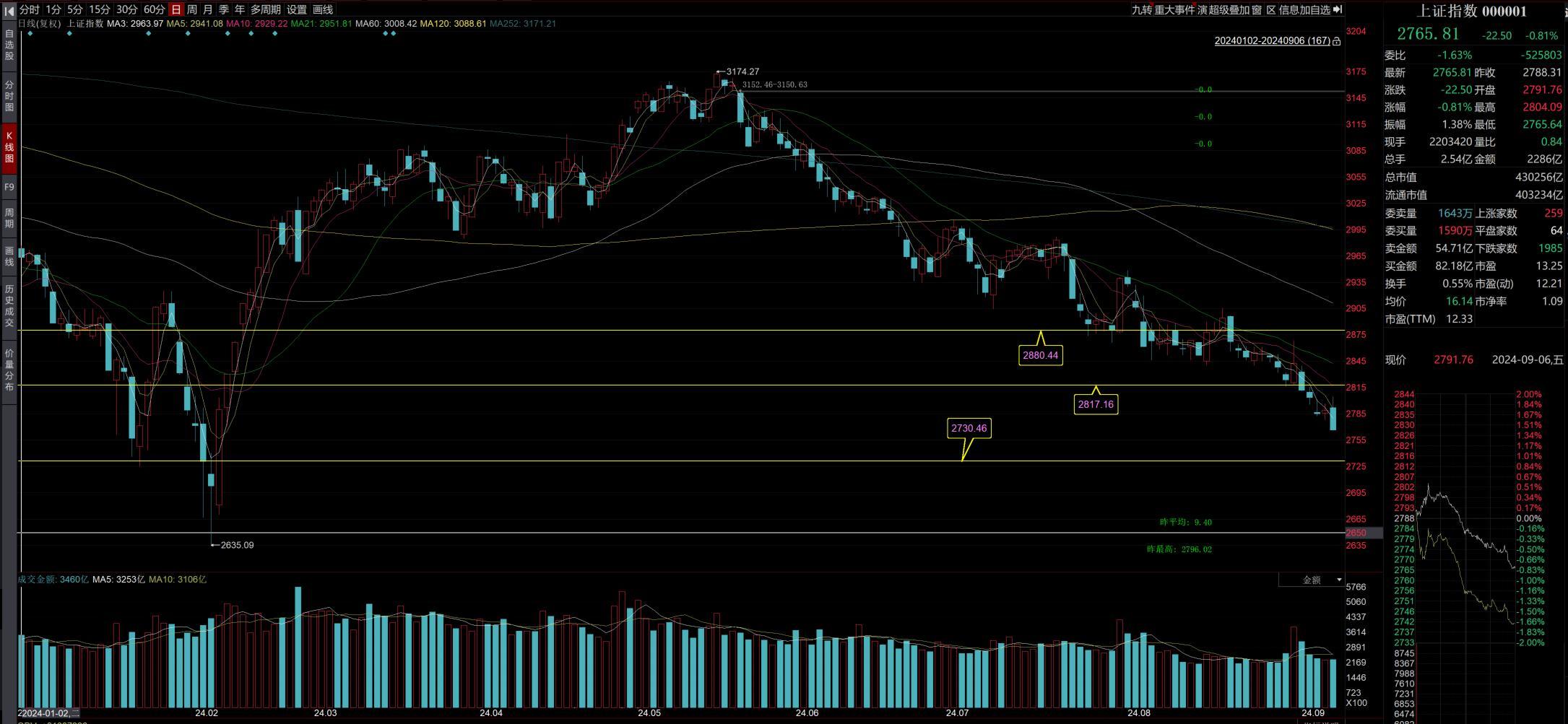Select the 日 daily period

[x=176, y=9]
